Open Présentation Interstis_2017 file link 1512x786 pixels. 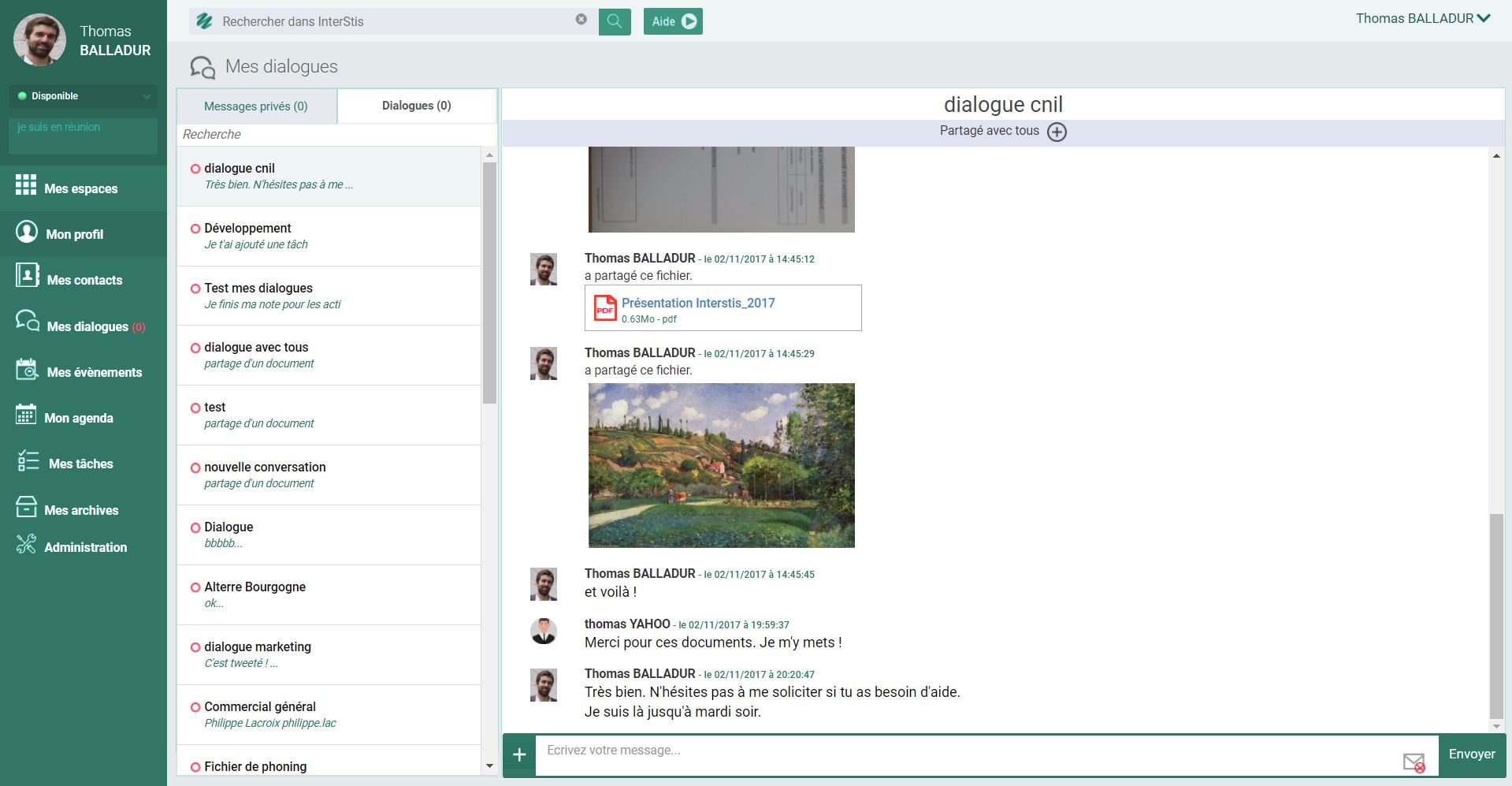(x=698, y=303)
